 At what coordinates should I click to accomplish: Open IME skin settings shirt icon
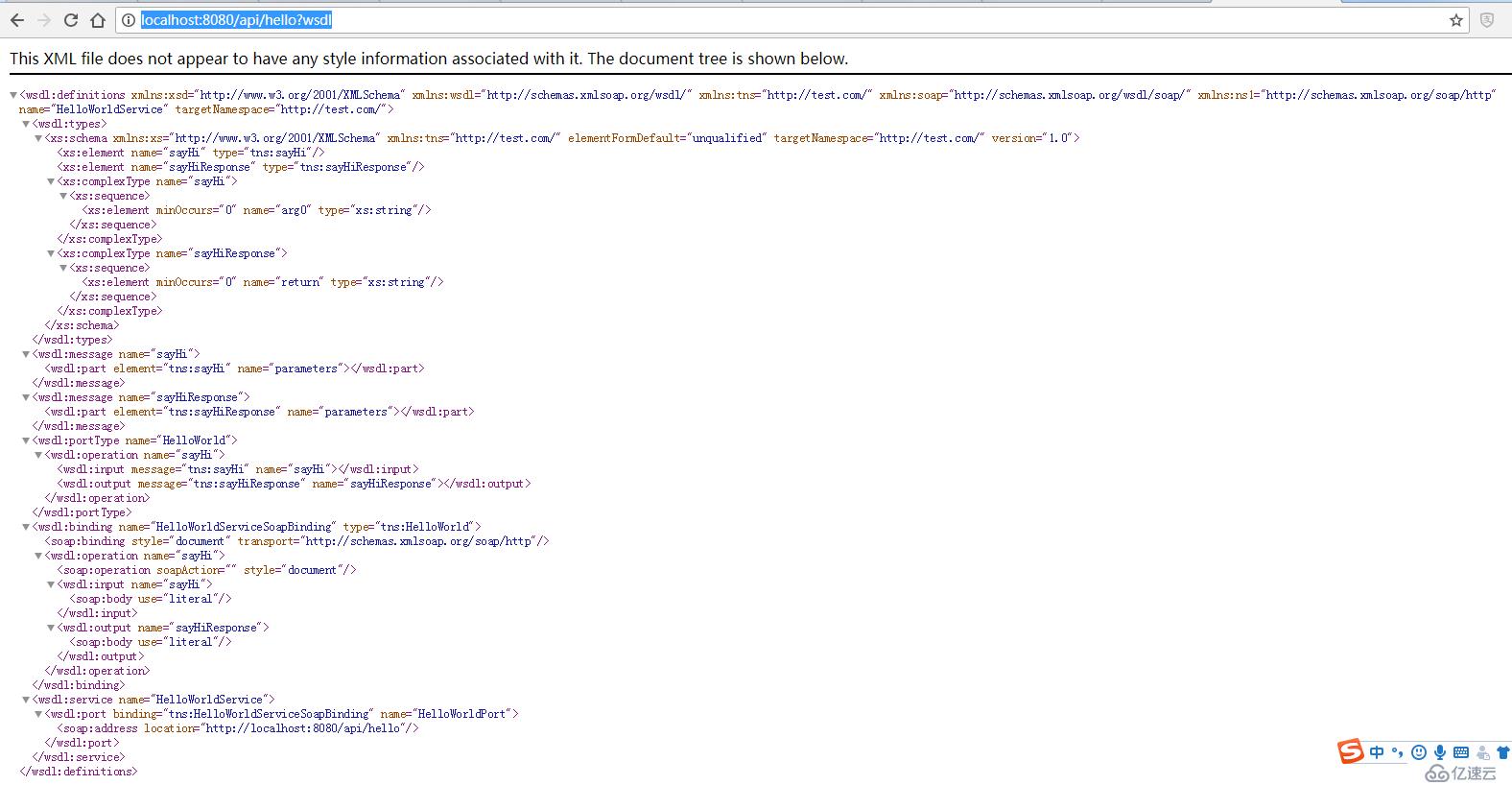[1502, 752]
